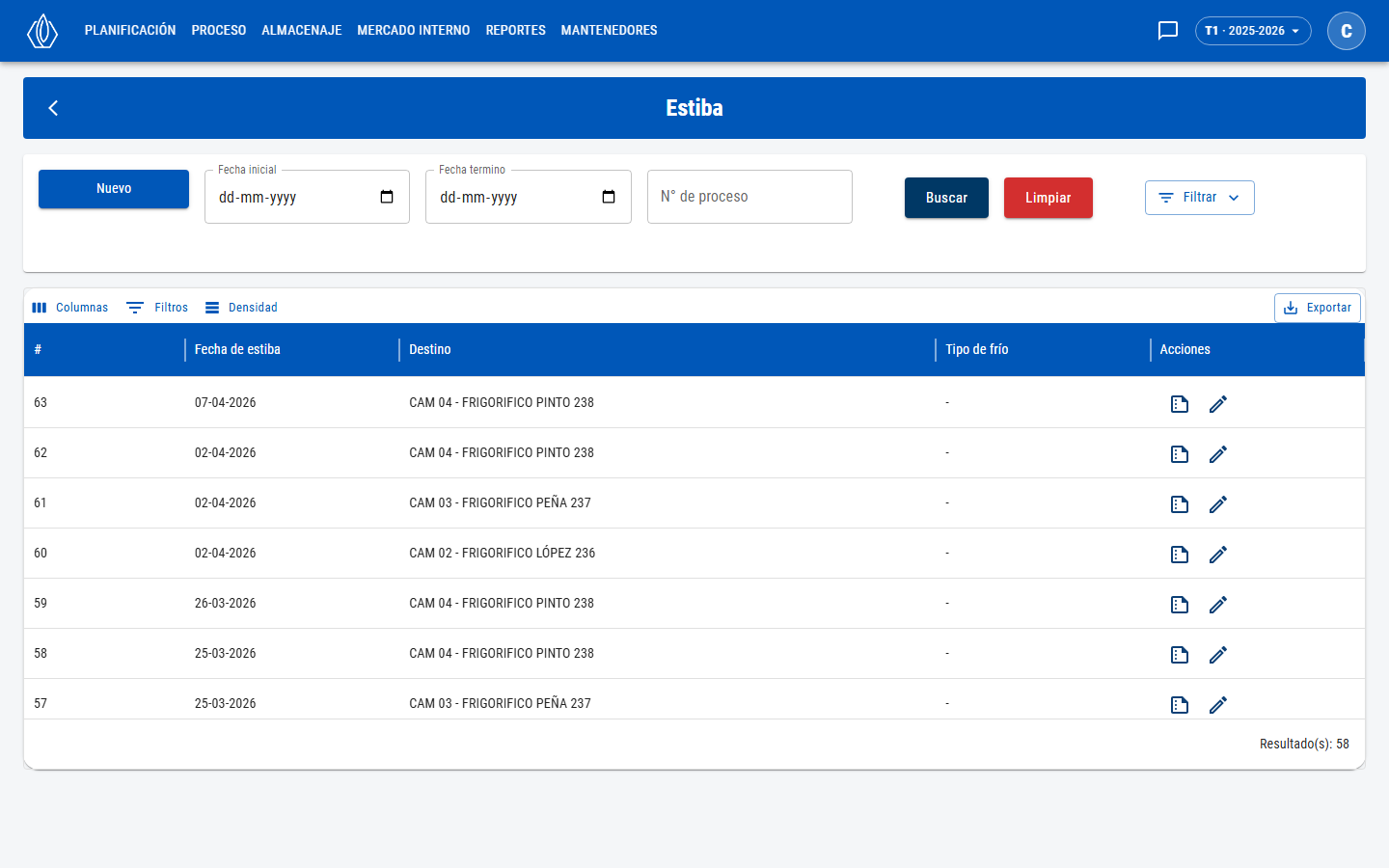Screen dimensions: 1389x868
Task: Edit row 59 with pencil icon
Action: click(x=1218, y=605)
